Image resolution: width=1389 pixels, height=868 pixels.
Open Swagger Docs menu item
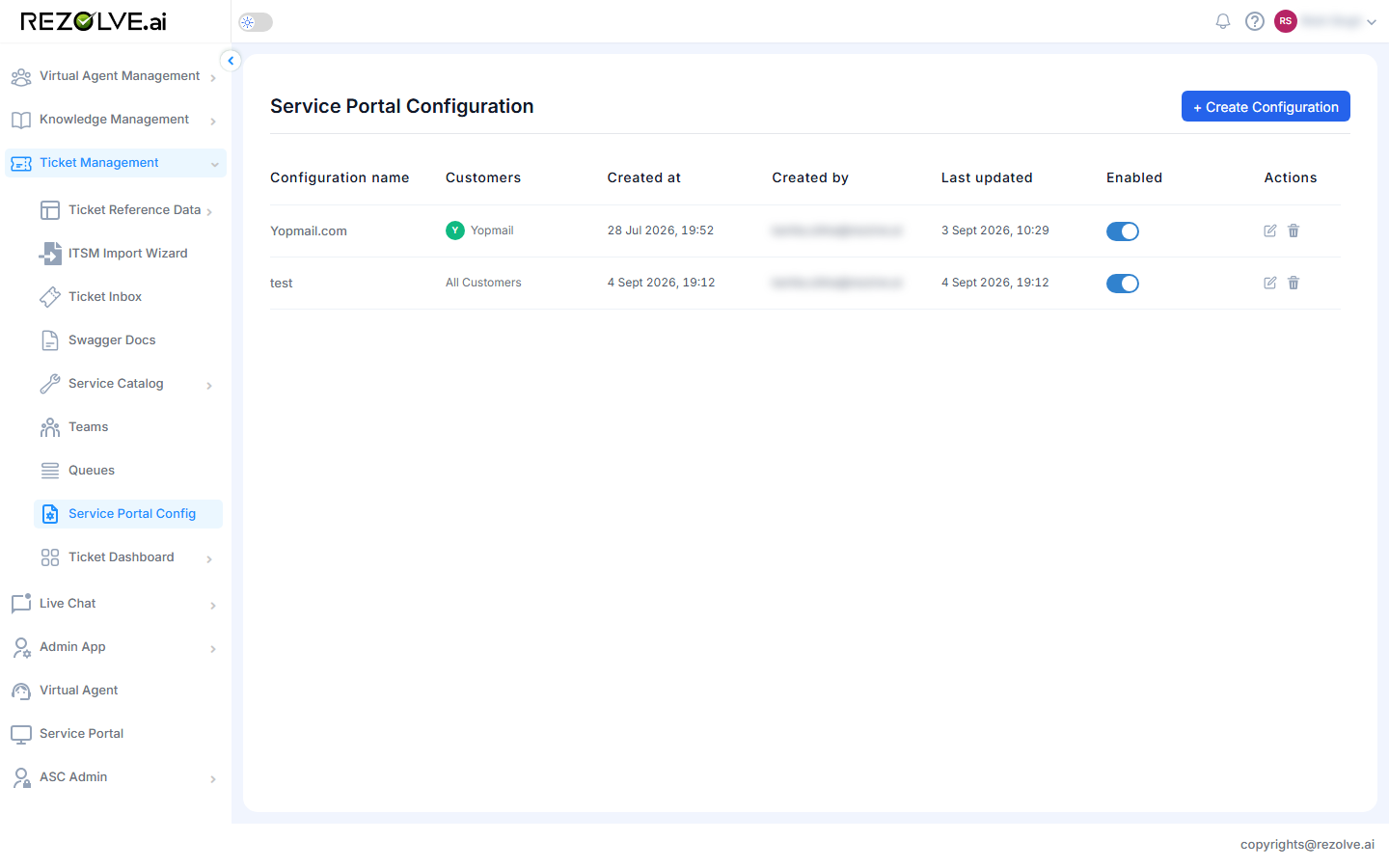point(128,340)
